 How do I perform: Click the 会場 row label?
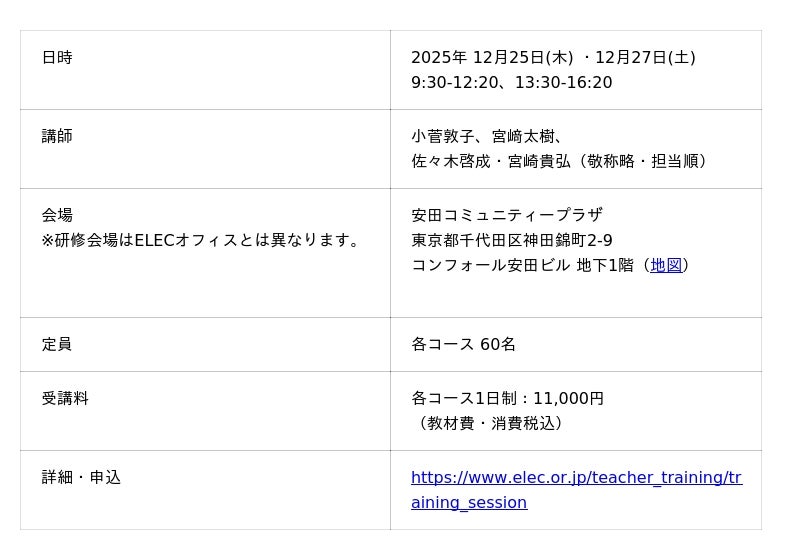click(57, 215)
